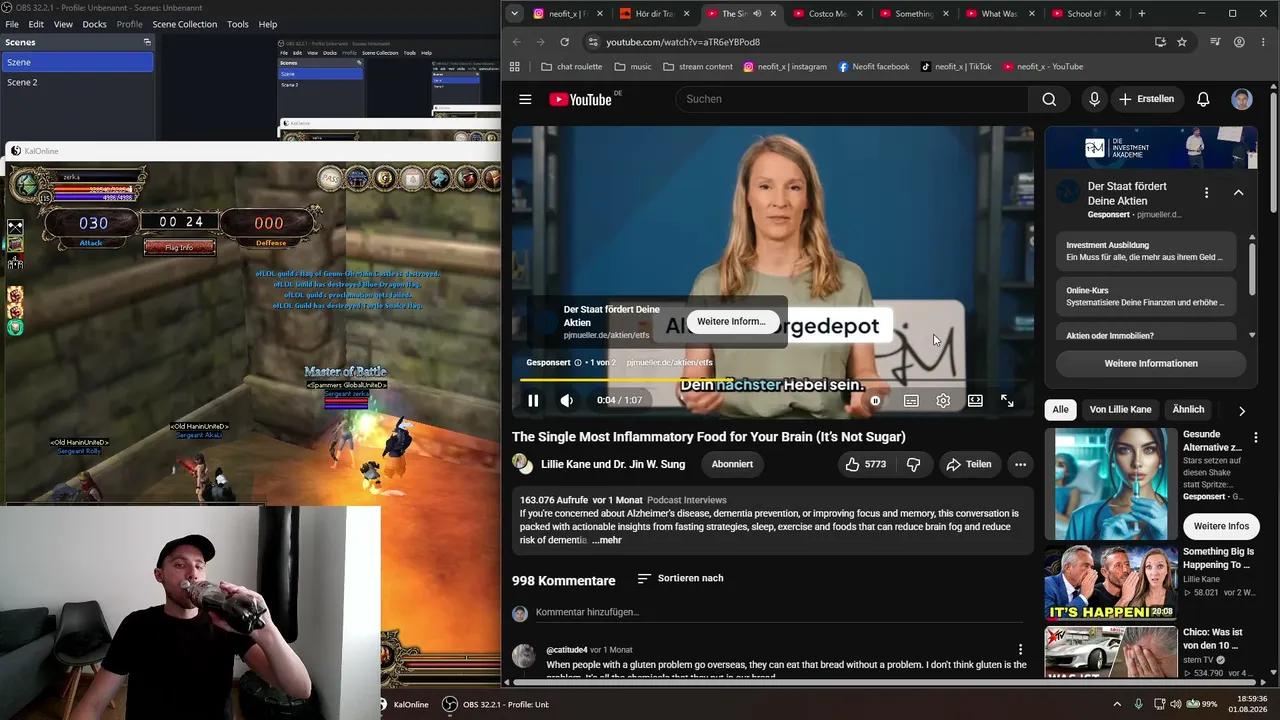The height and width of the screenshot is (720, 1280).
Task: Open the Neofit facebook bookmark
Action: tap(874, 67)
